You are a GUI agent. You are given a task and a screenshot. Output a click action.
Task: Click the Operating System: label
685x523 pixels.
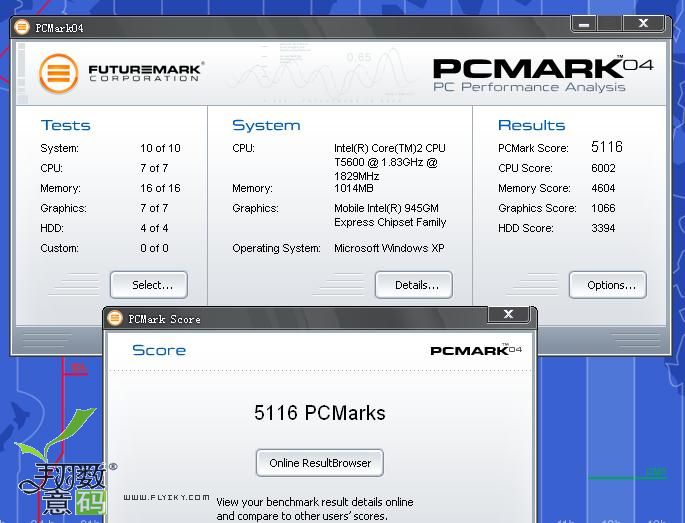point(277,248)
